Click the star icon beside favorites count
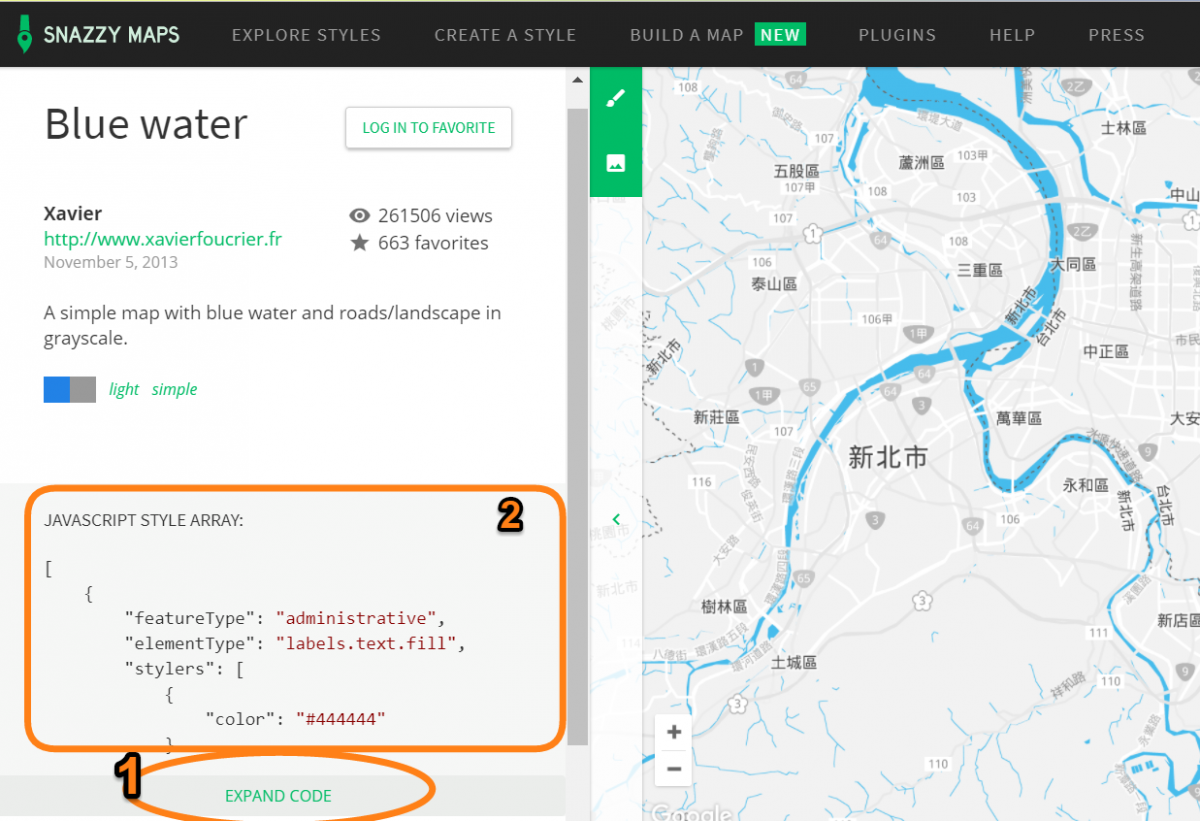This screenshot has height=821, width=1200. [x=360, y=242]
